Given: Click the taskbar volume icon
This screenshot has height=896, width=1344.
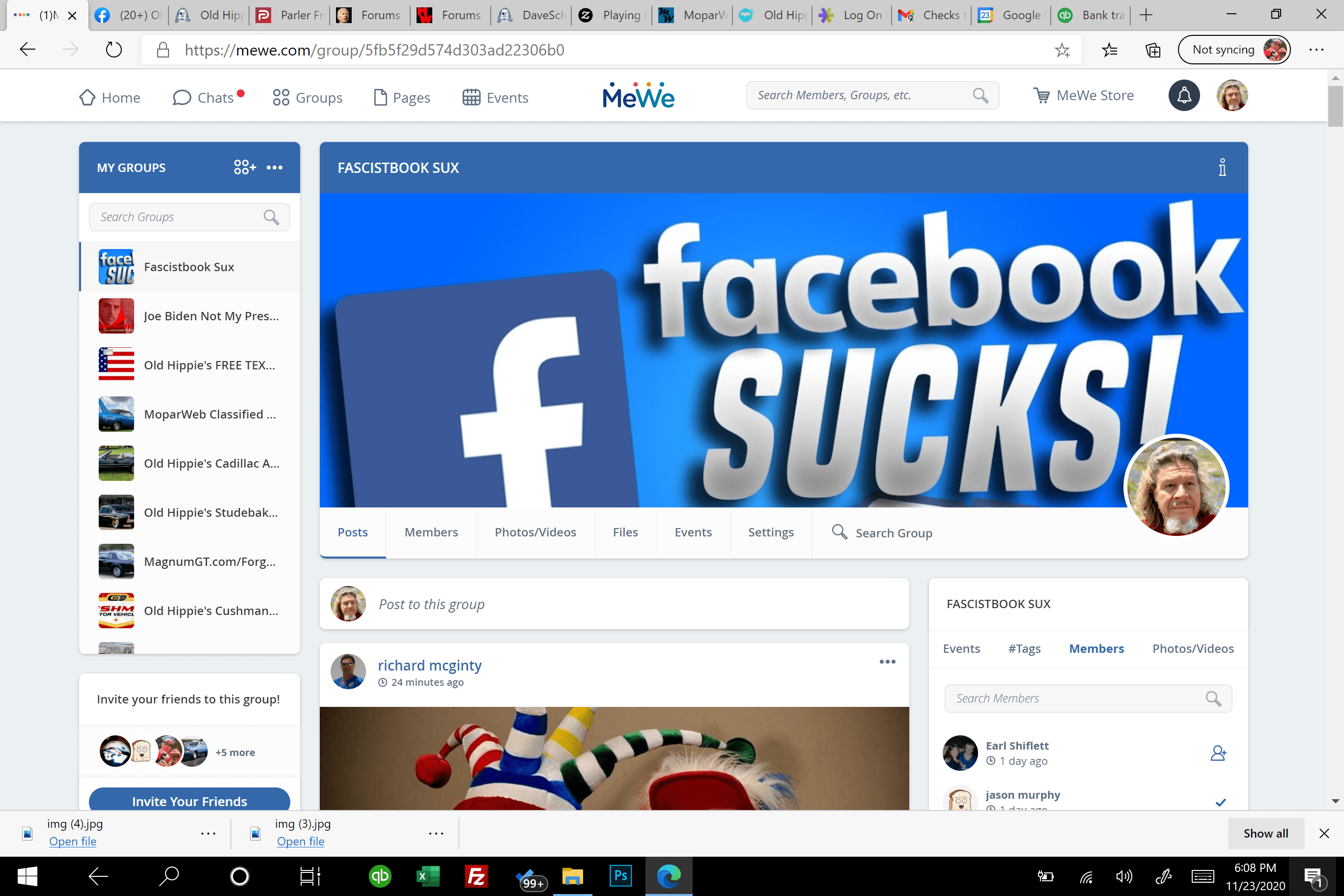Looking at the screenshot, I should [1123, 876].
